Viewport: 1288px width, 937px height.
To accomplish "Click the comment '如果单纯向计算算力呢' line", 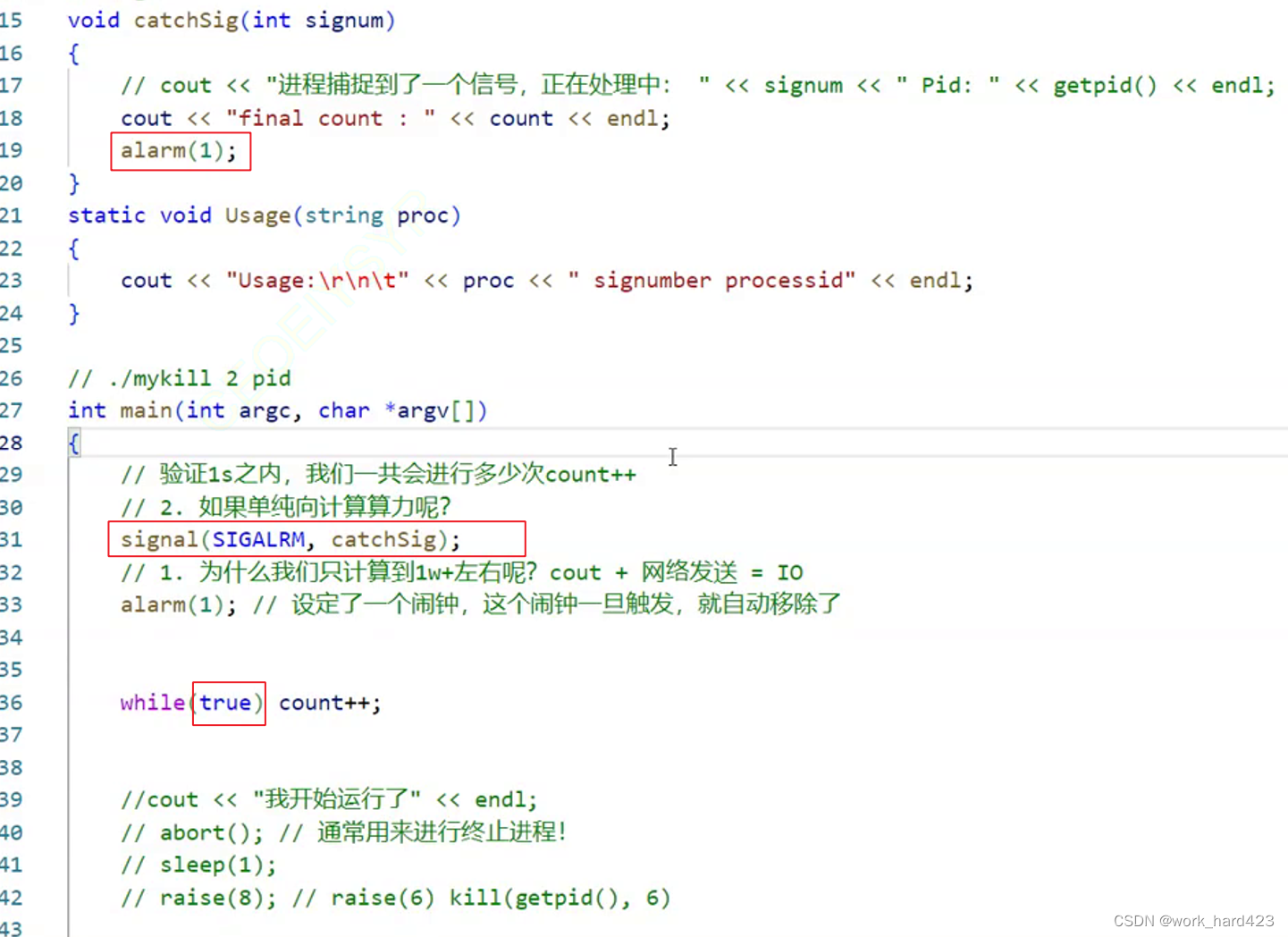I will click(286, 507).
